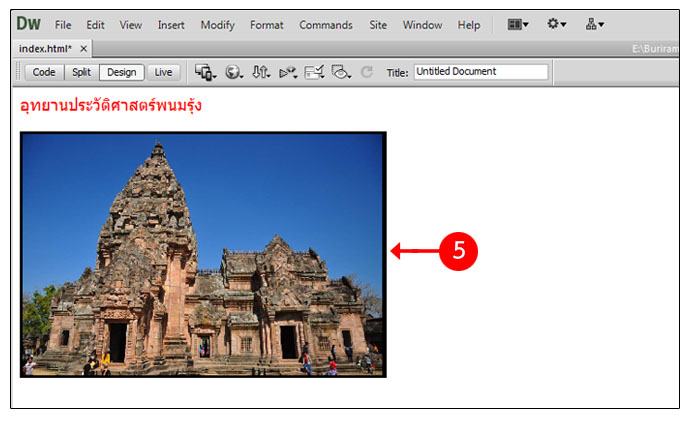Toggle Live view on
The height and width of the screenshot is (422, 691).
[163, 72]
